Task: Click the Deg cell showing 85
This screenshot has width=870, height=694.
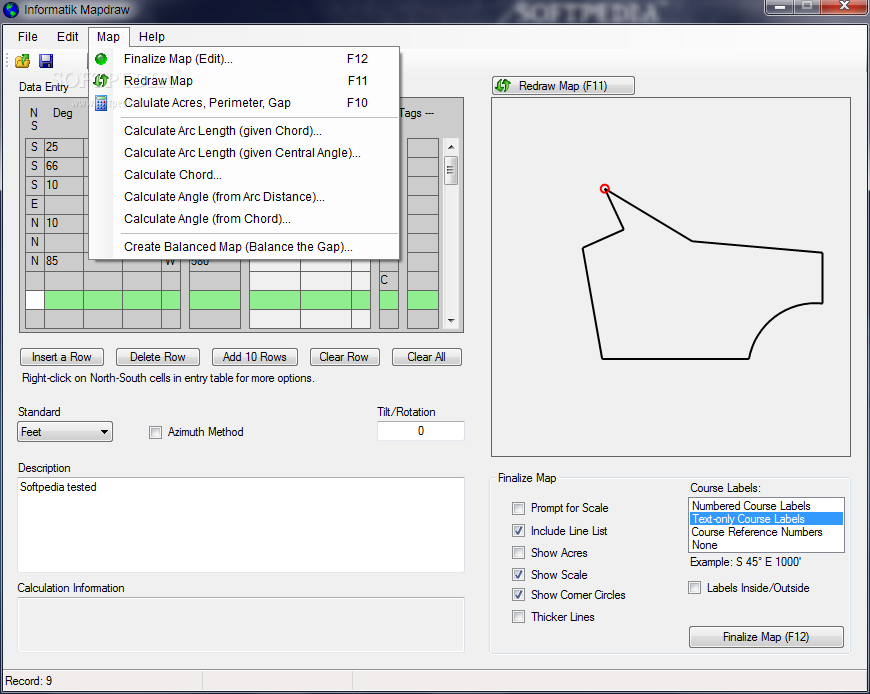Action: (x=64, y=261)
